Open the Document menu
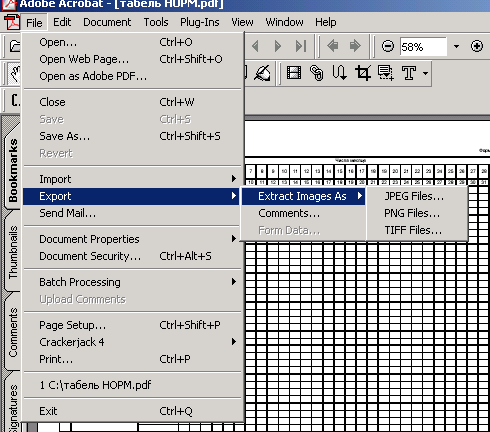This screenshot has width=490, height=432. point(107,22)
